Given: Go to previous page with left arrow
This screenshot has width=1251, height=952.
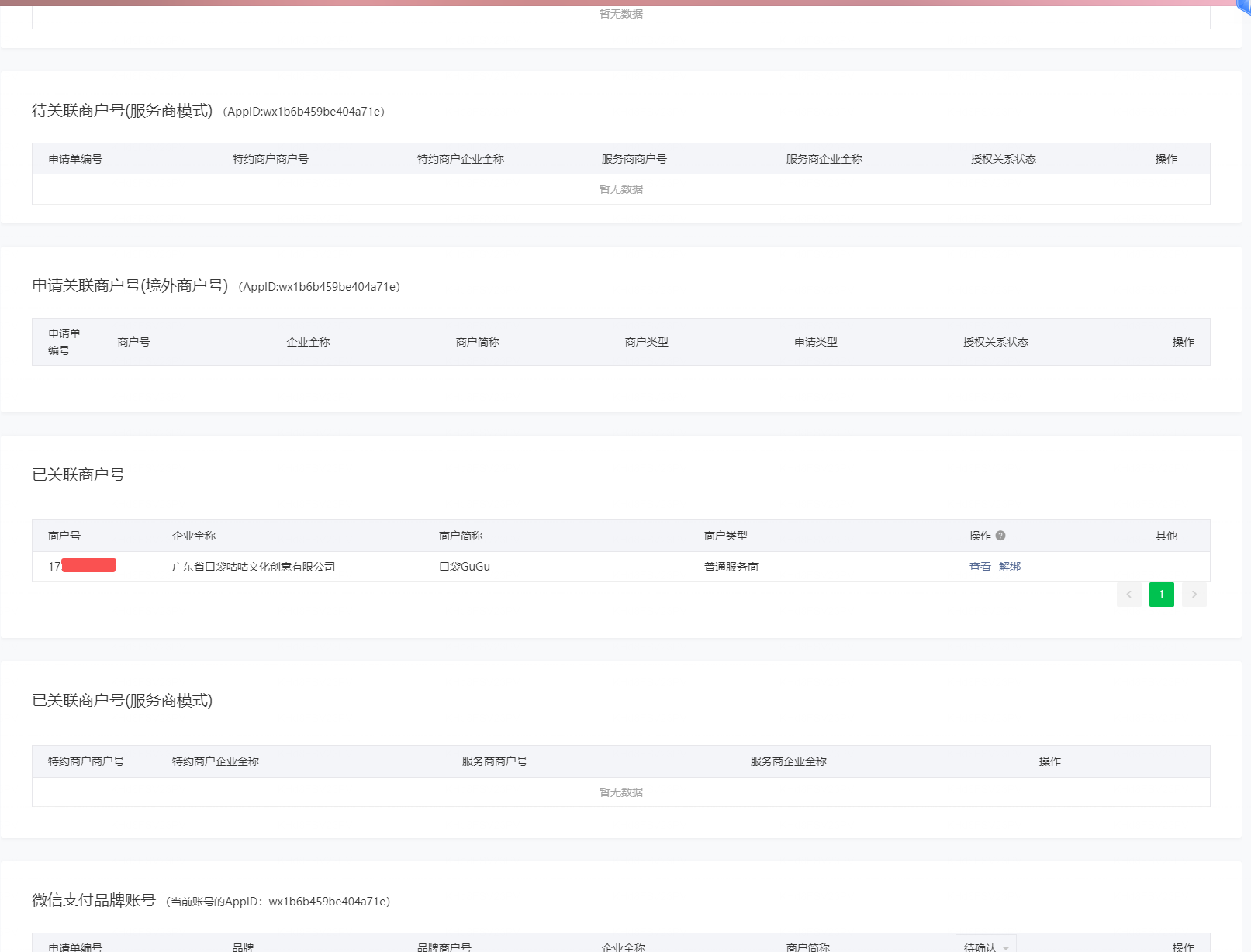Looking at the screenshot, I should pyautogui.click(x=1128, y=595).
